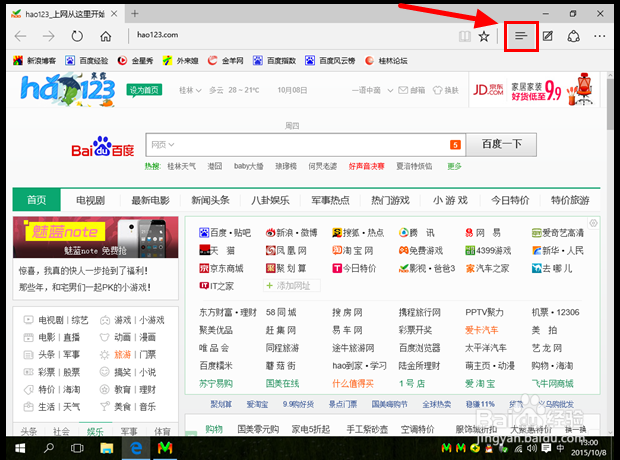Image resolution: width=620 pixels, height=460 pixels.
Task: Open the Share icon in Edge toolbar
Action: (573, 36)
